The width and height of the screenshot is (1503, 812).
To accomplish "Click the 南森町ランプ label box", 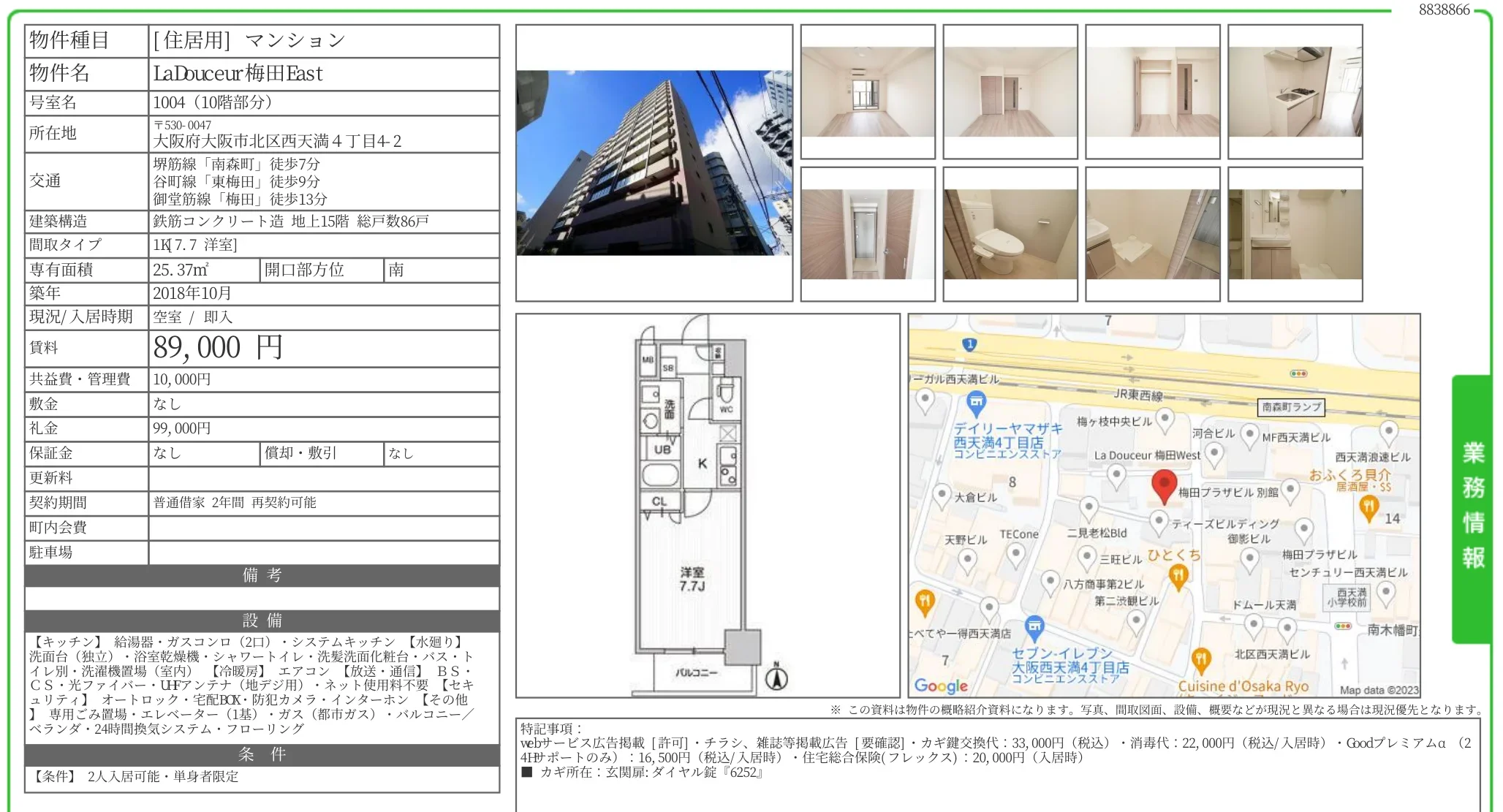I will pos(1292,407).
